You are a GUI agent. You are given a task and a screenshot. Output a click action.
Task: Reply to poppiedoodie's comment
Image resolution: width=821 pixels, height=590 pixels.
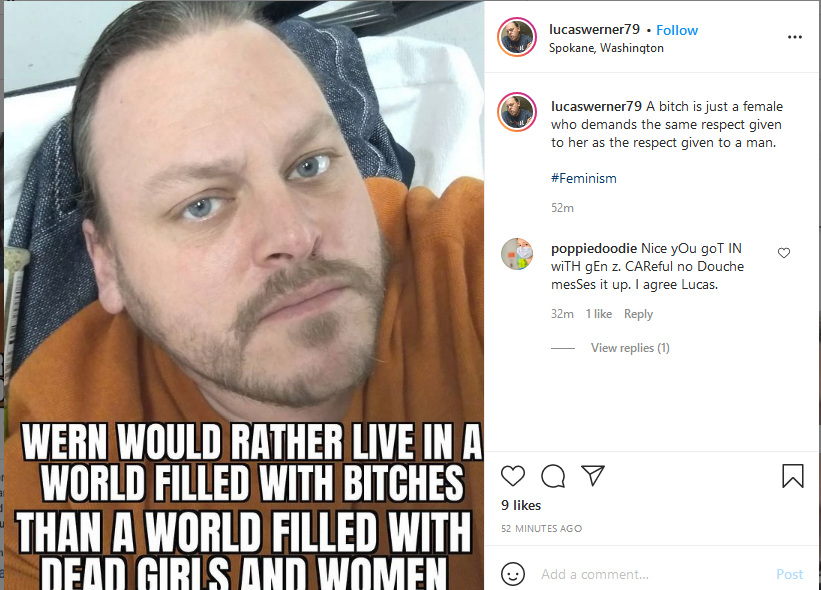[x=638, y=314]
